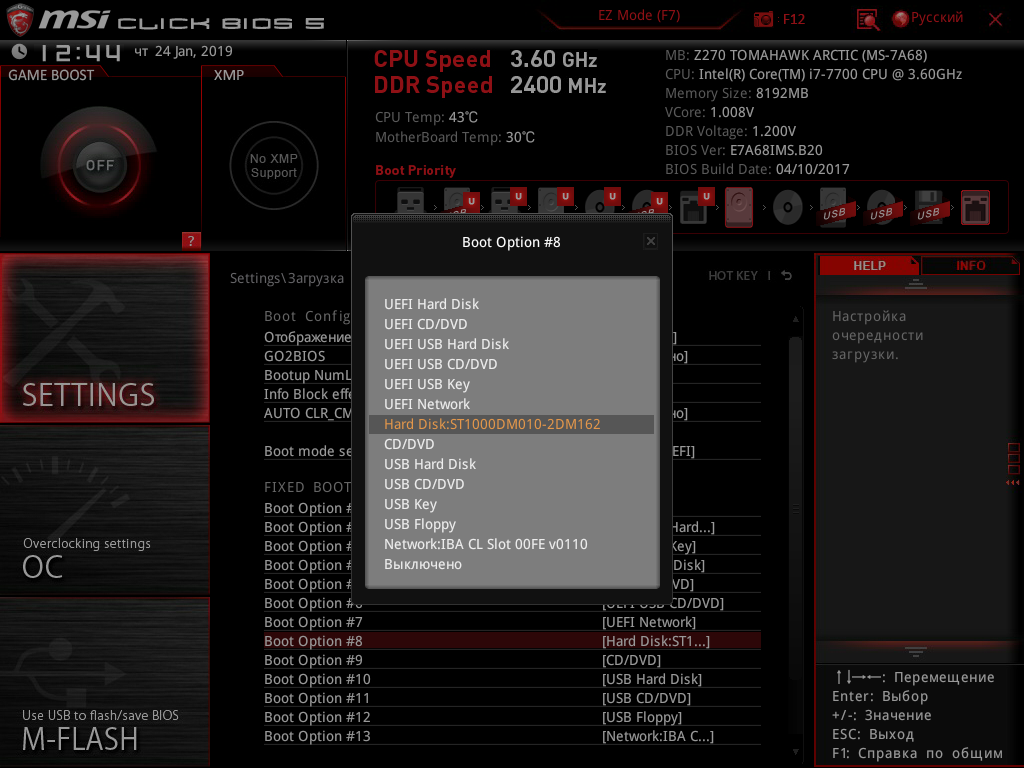Click a CD/DVD drive icon in Boot Priority
The width and height of the screenshot is (1024, 768).
point(787,207)
